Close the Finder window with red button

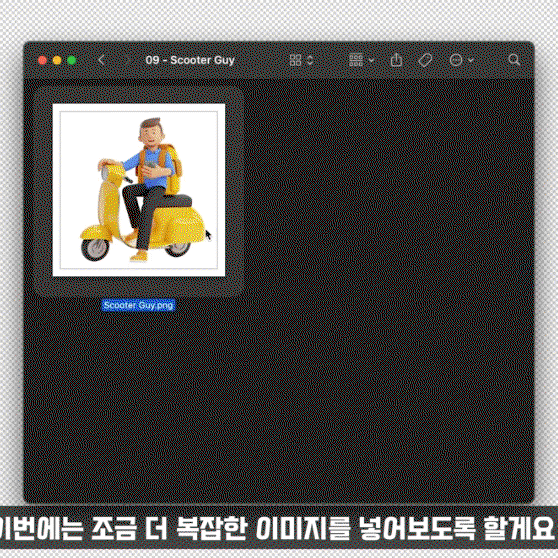tap(42, 60)
